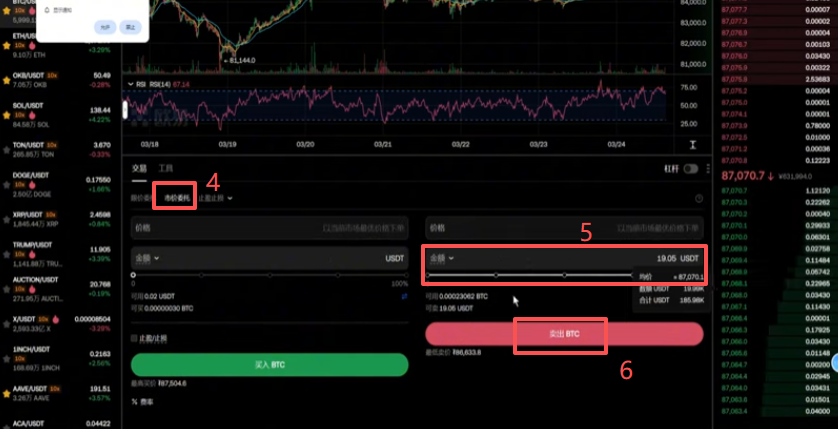
Task: Collapse the RSI indicator chevron
Action: coord(130,84)
